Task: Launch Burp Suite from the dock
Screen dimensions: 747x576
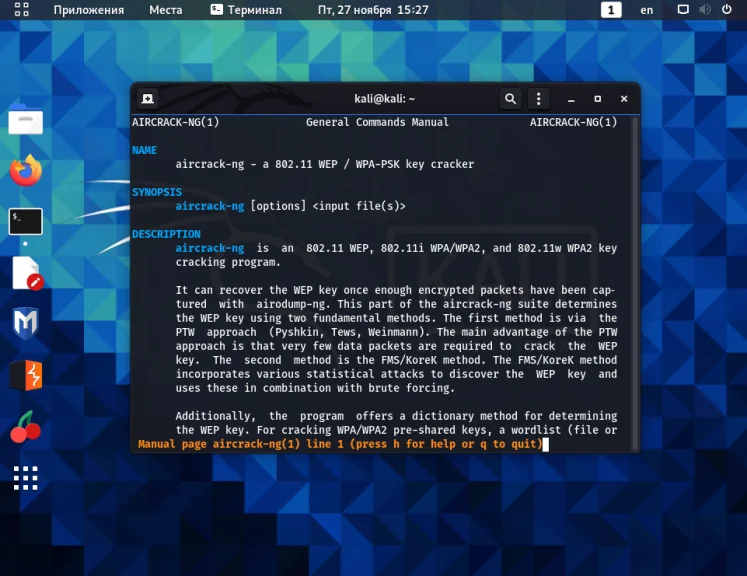Action: click(x=26, y=375)
